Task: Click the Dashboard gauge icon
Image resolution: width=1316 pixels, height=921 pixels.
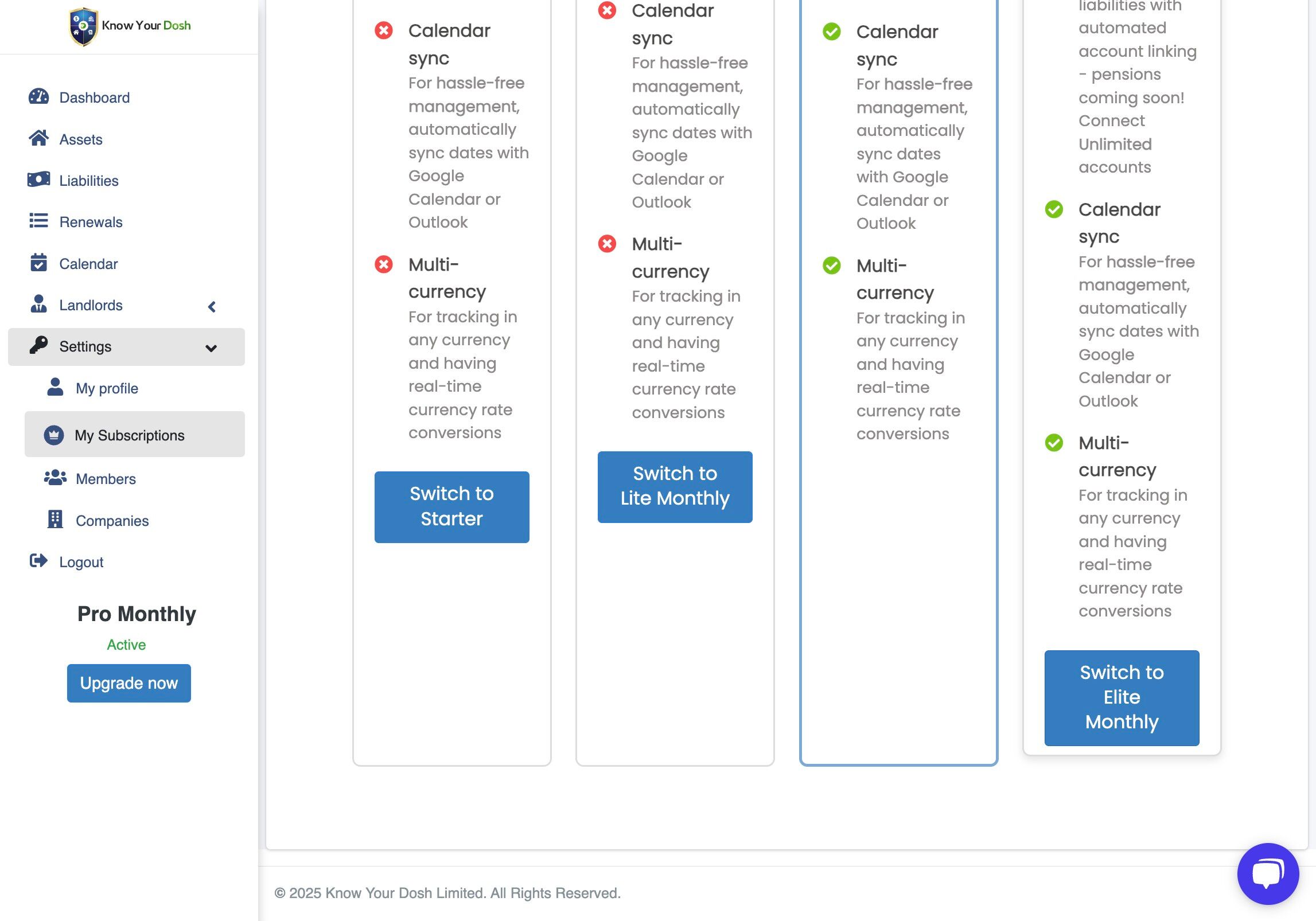Action: (38, 97)
